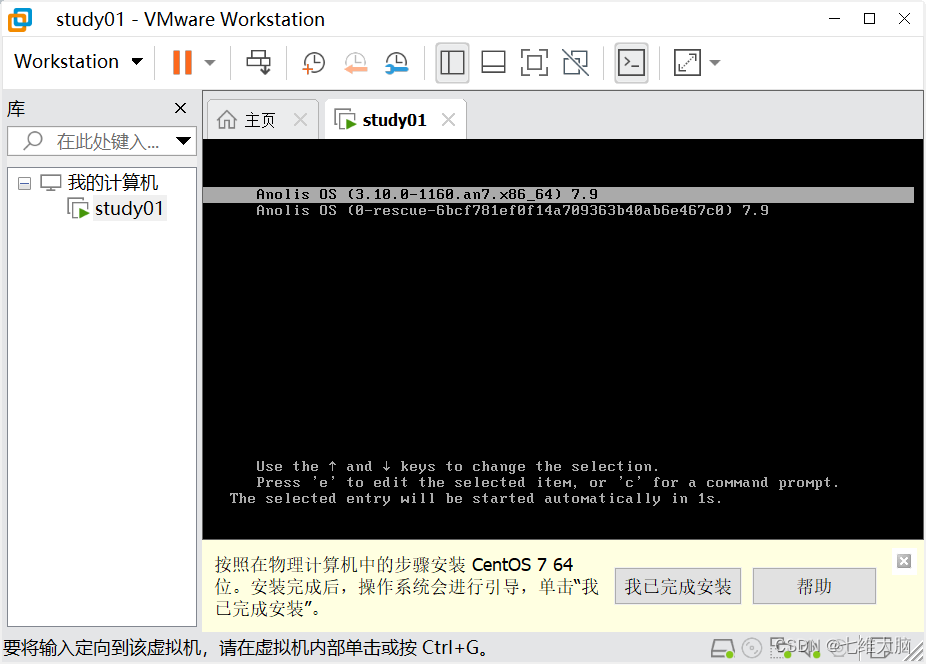The height and width of the screenshot is (664, 926).
Task: Send Ctrl+Alt+Del to virtual machine
Action: (x=259, y=62)
